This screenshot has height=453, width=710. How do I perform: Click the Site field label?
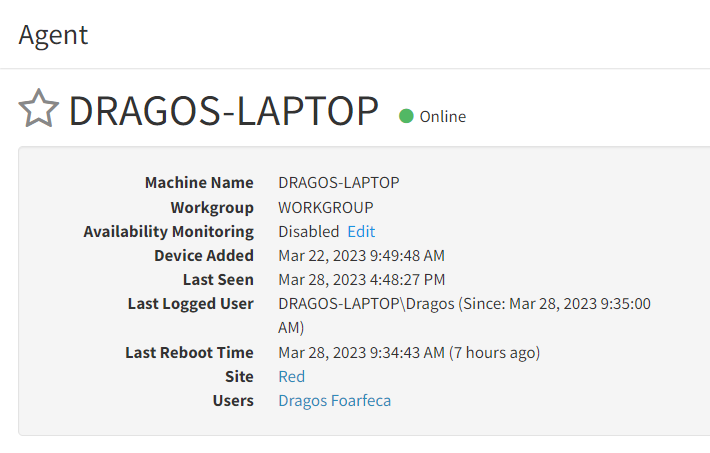[239, 376]
